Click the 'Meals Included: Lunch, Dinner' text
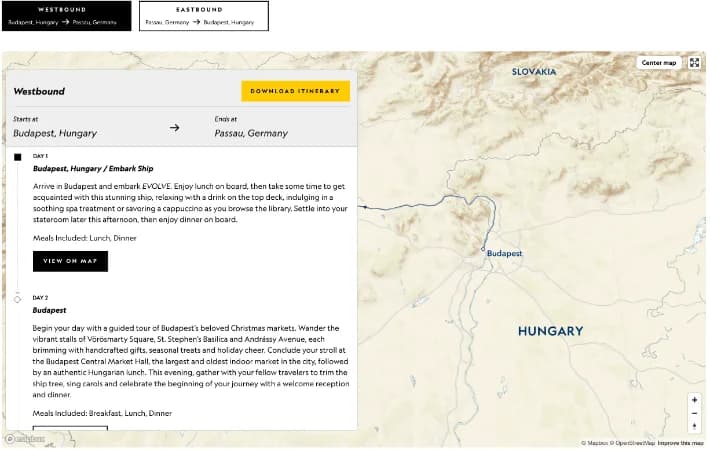Image resolution: width=710 pixels, height=450 pixels. (x=84, y=238)
